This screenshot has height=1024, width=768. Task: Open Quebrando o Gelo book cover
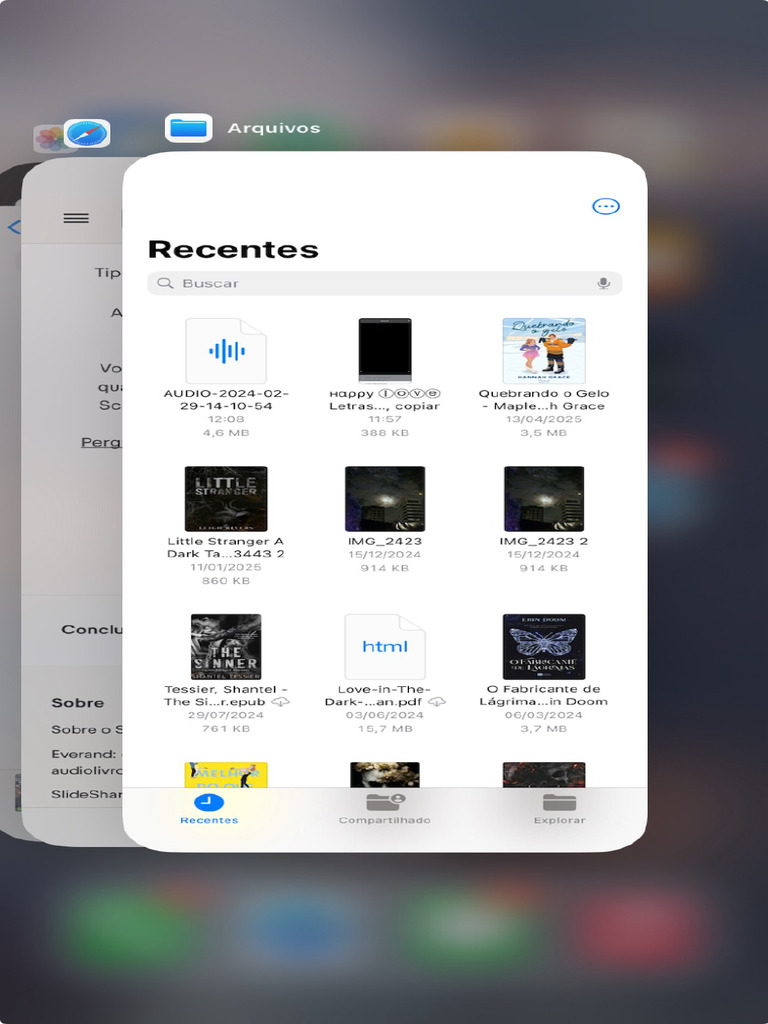tap(544, 351)
